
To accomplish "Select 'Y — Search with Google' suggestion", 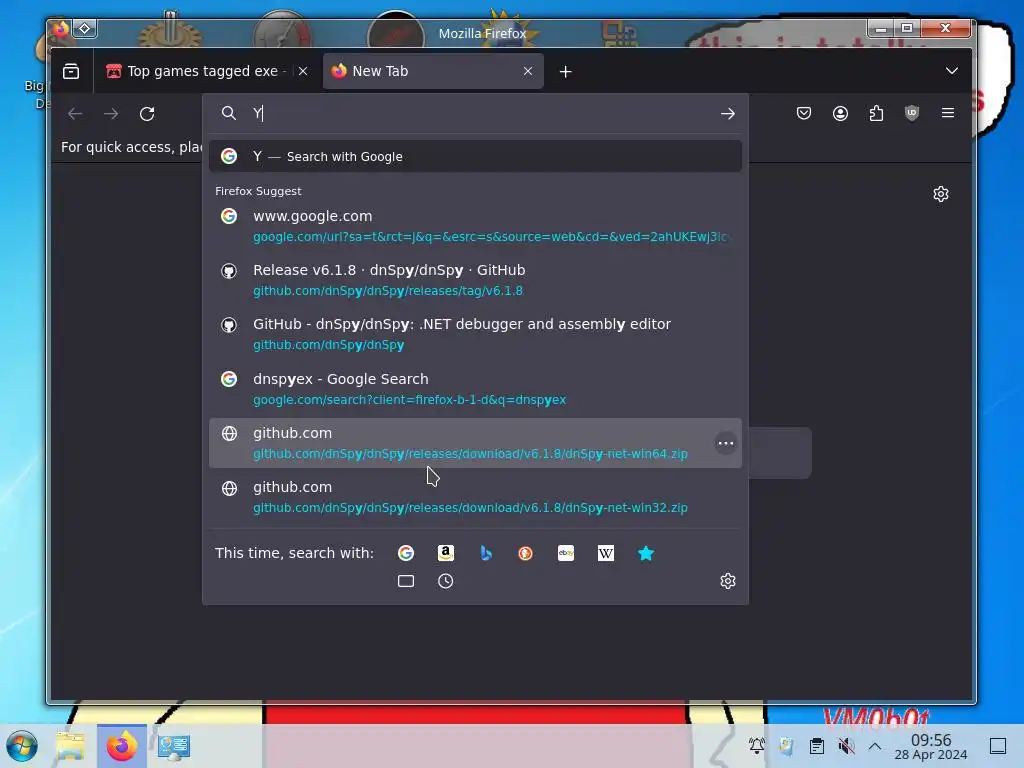I will [475, 156].
